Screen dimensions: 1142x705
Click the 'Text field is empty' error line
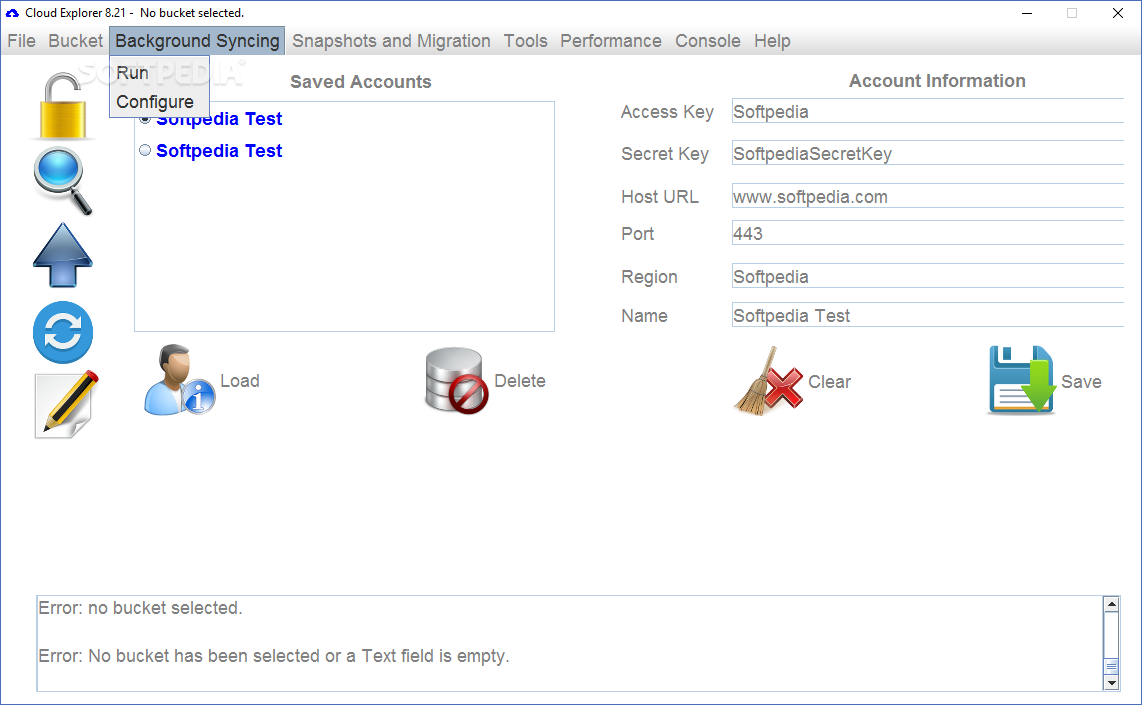pyautogui.click(x=274, y=656)
